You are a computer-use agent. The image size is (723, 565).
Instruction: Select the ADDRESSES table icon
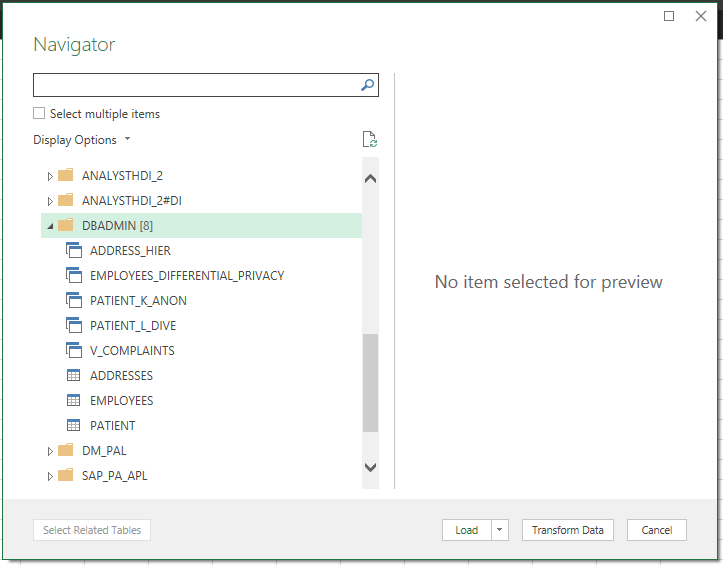[74, 375]
